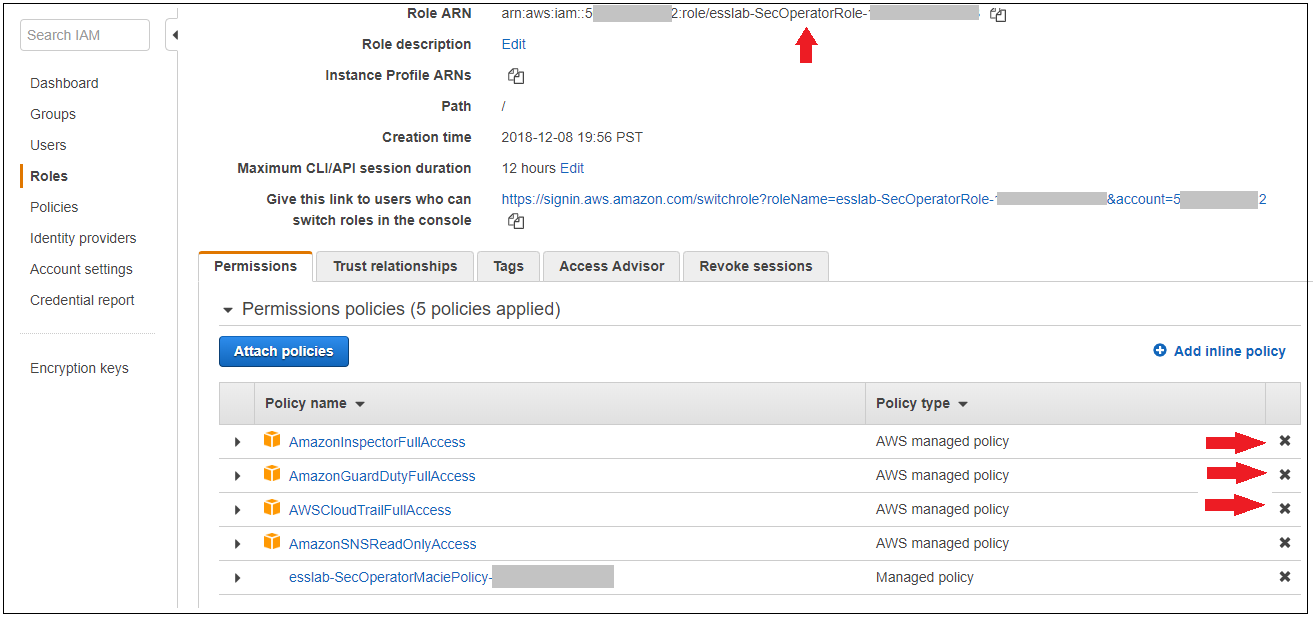The width and height of the screenshot is (1313, 617).
Task: Click the Attach policies button
Action: [284, 351]
